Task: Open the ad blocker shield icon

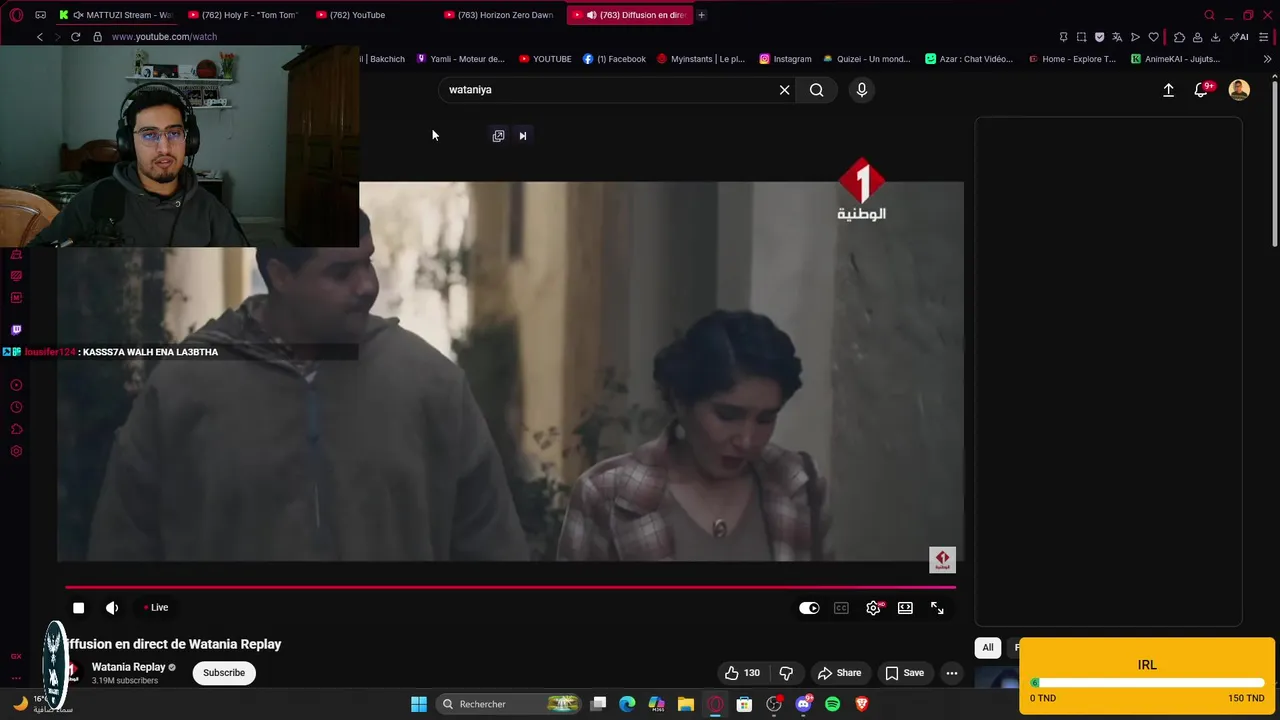Action: pos(1099,37)
